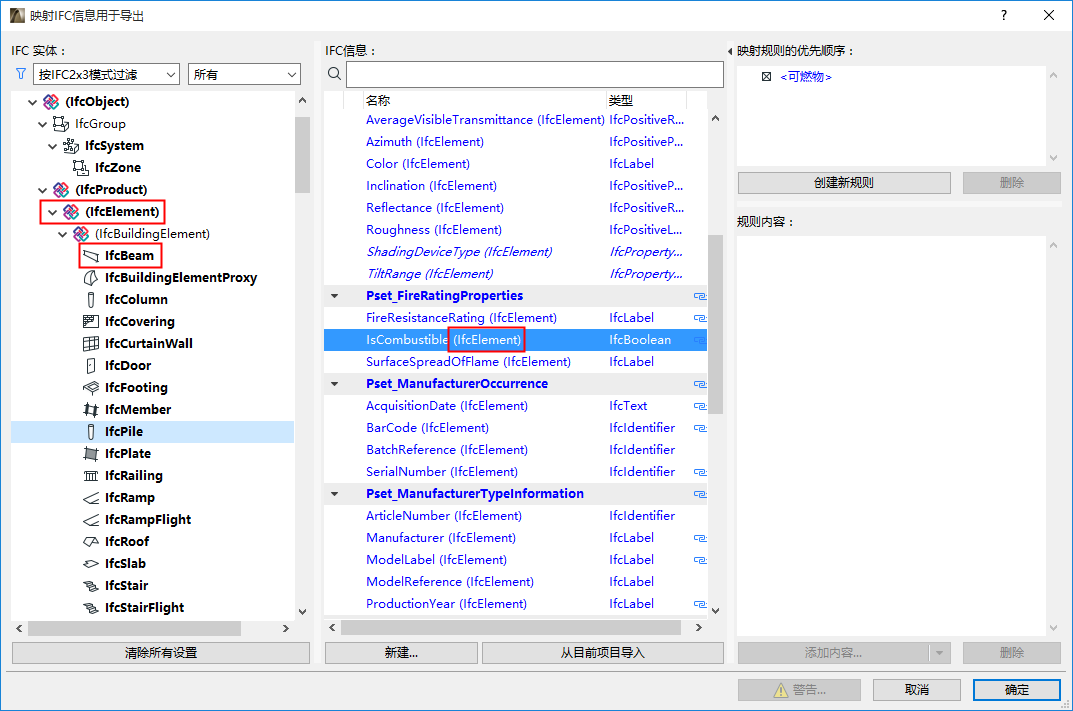The height and width of the screenshot is (711, 1073).
Task: Click the IFC信息 search input field
Action: (534, 74)
